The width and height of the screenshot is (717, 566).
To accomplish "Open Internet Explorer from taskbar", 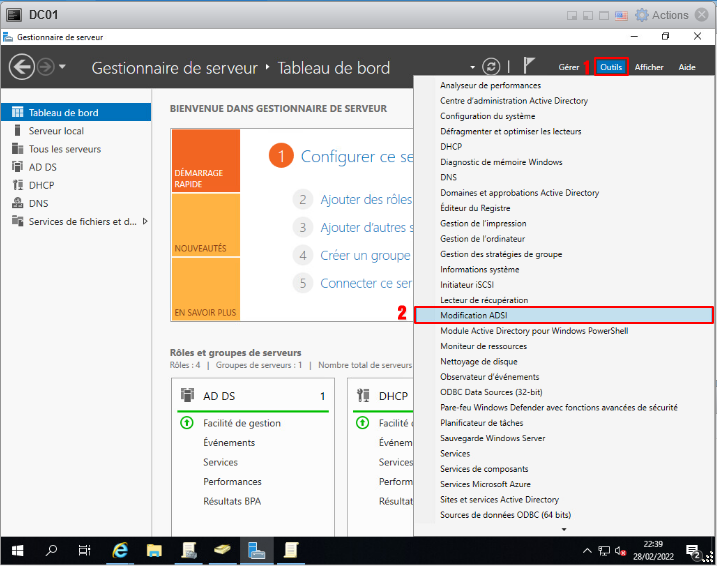I will pyautogui.click(x=120, y=550).
